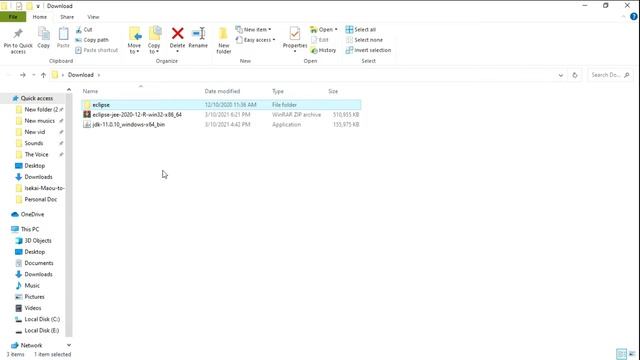Click Pin to Quick access icon
This screenshot has width=640, height=360.
point(18,33)
